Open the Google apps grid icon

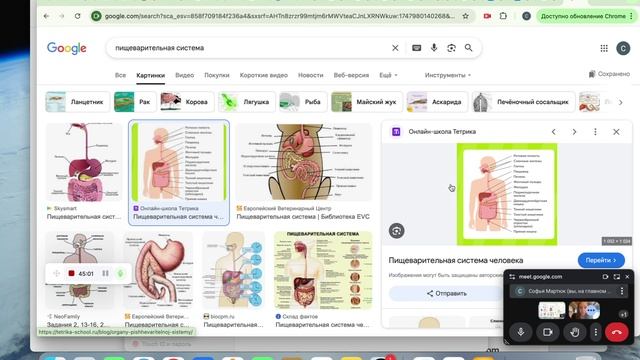604,48
